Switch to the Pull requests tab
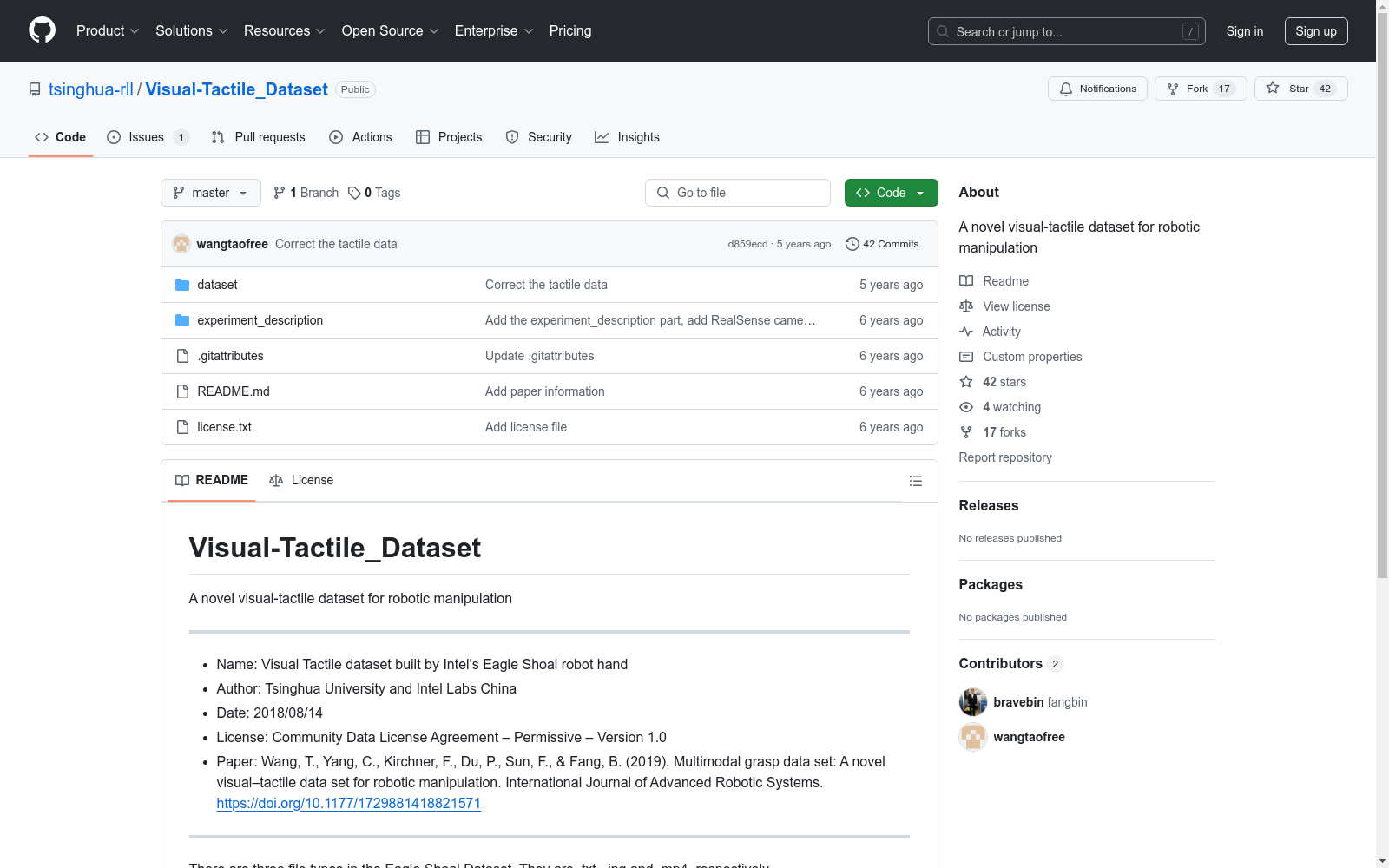This screenshot has height=868, width=1389. [259, 137]
